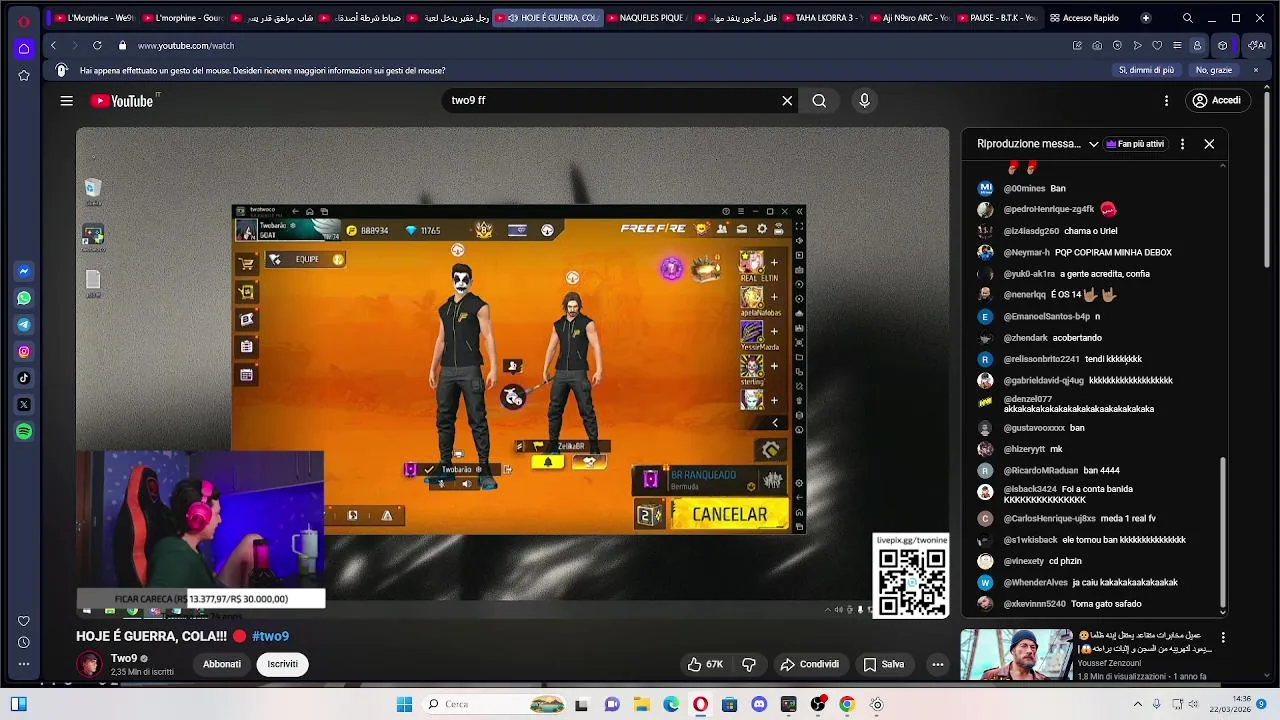This screenshot has height=720, width=1280.
Task: Open a new tab with the plus button
Action: (x=1145, y=18)
